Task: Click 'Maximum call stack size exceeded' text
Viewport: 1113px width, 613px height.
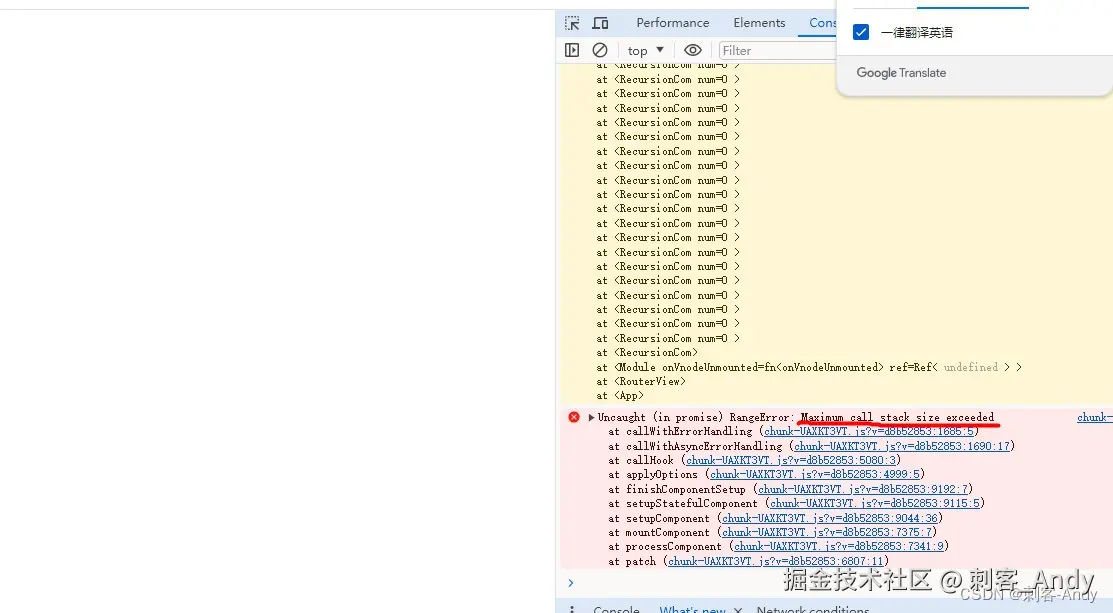Action: pyautogui.click(x=897, y=417)
